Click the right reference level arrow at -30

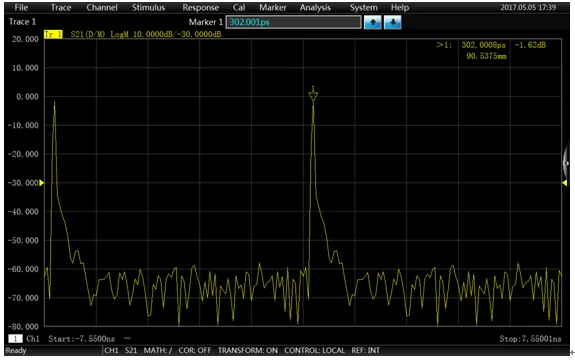click(564, 183)
